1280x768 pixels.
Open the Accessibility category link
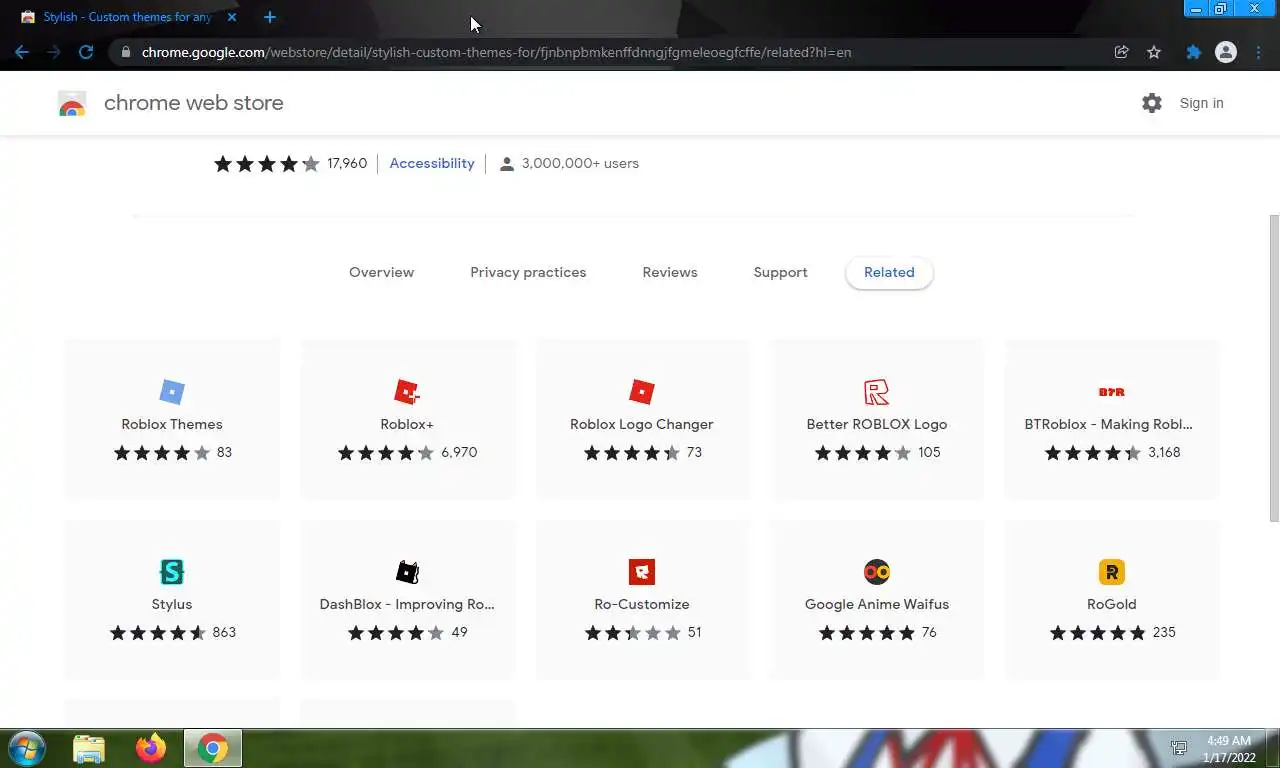coord(432,163)
